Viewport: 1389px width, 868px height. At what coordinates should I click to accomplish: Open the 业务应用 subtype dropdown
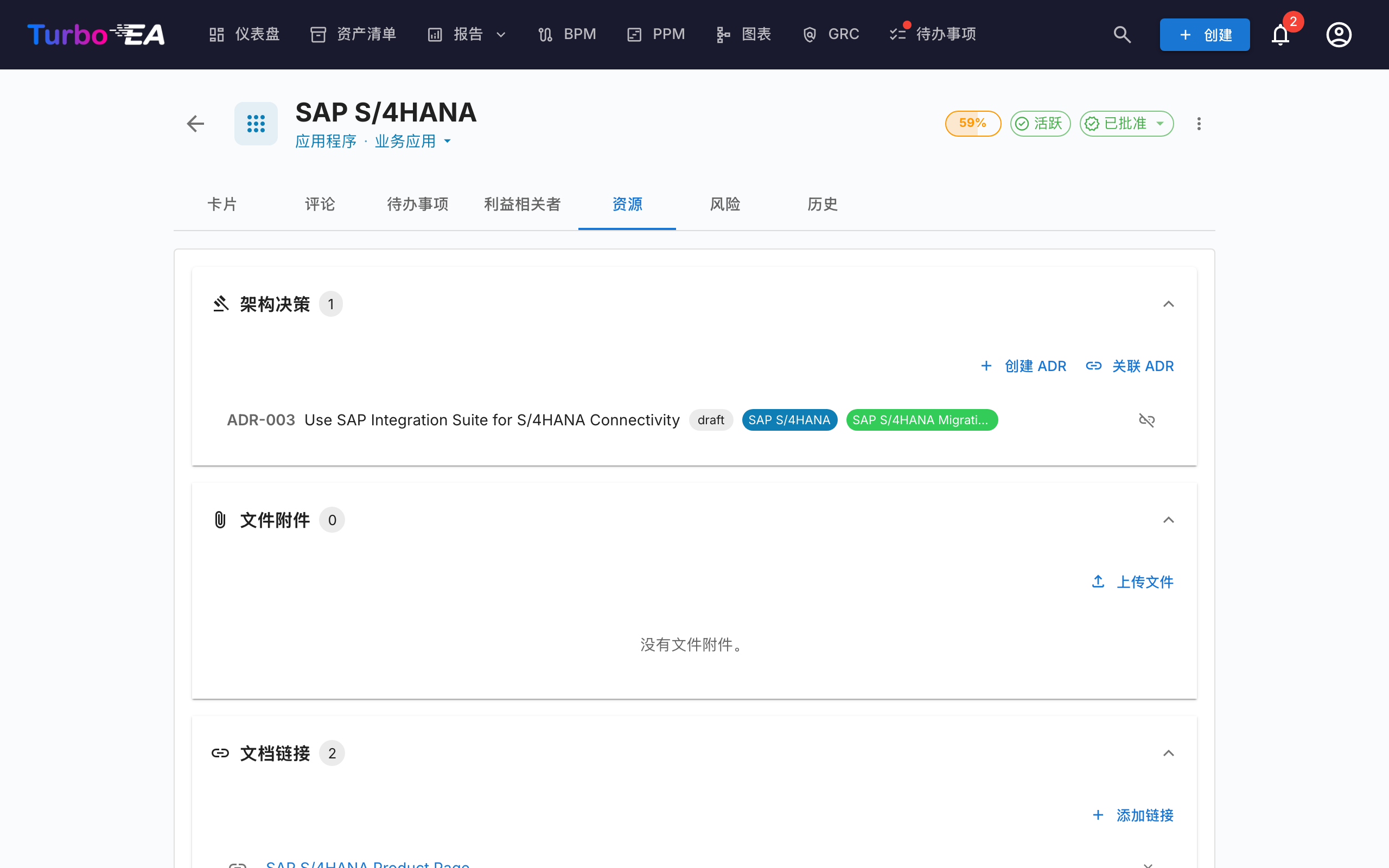[x=413, y=141]
